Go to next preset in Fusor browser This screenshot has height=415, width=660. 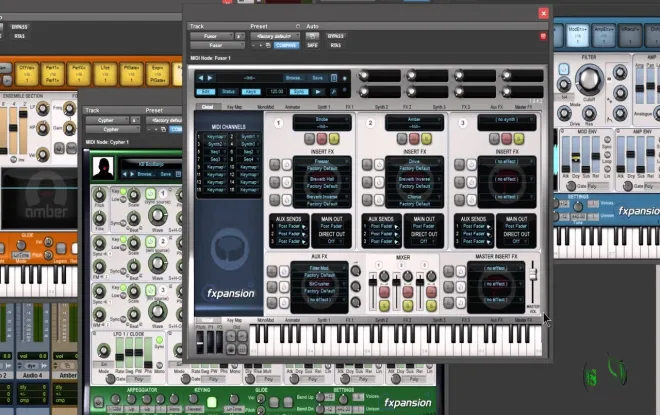coord(210,78)
